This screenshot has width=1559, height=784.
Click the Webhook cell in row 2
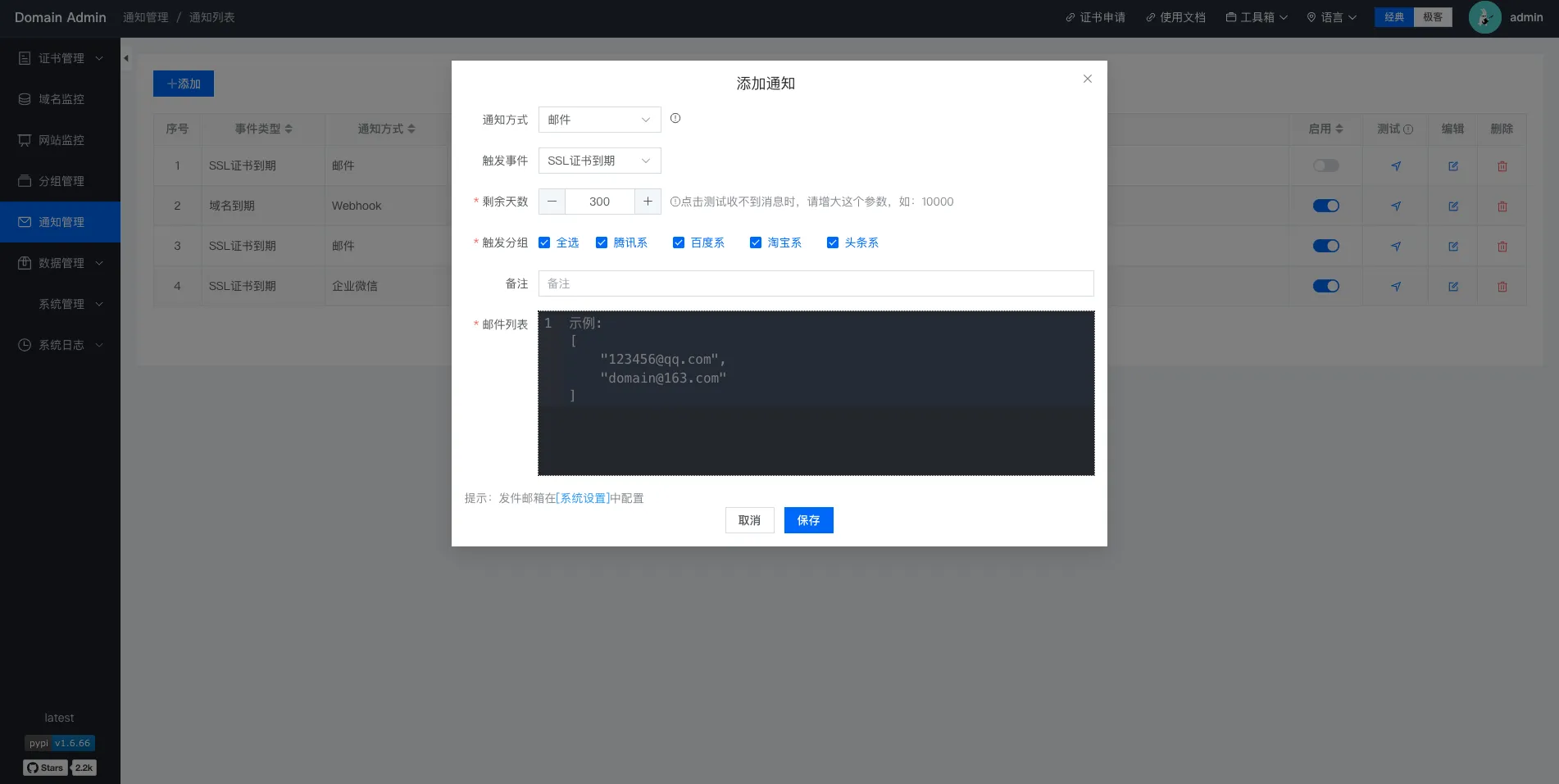[357, 206]
